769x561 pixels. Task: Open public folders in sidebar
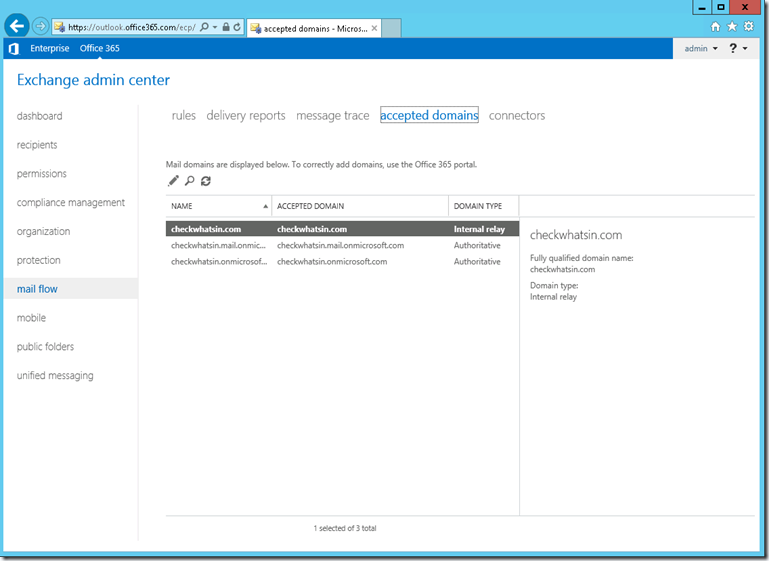[45, 347]
